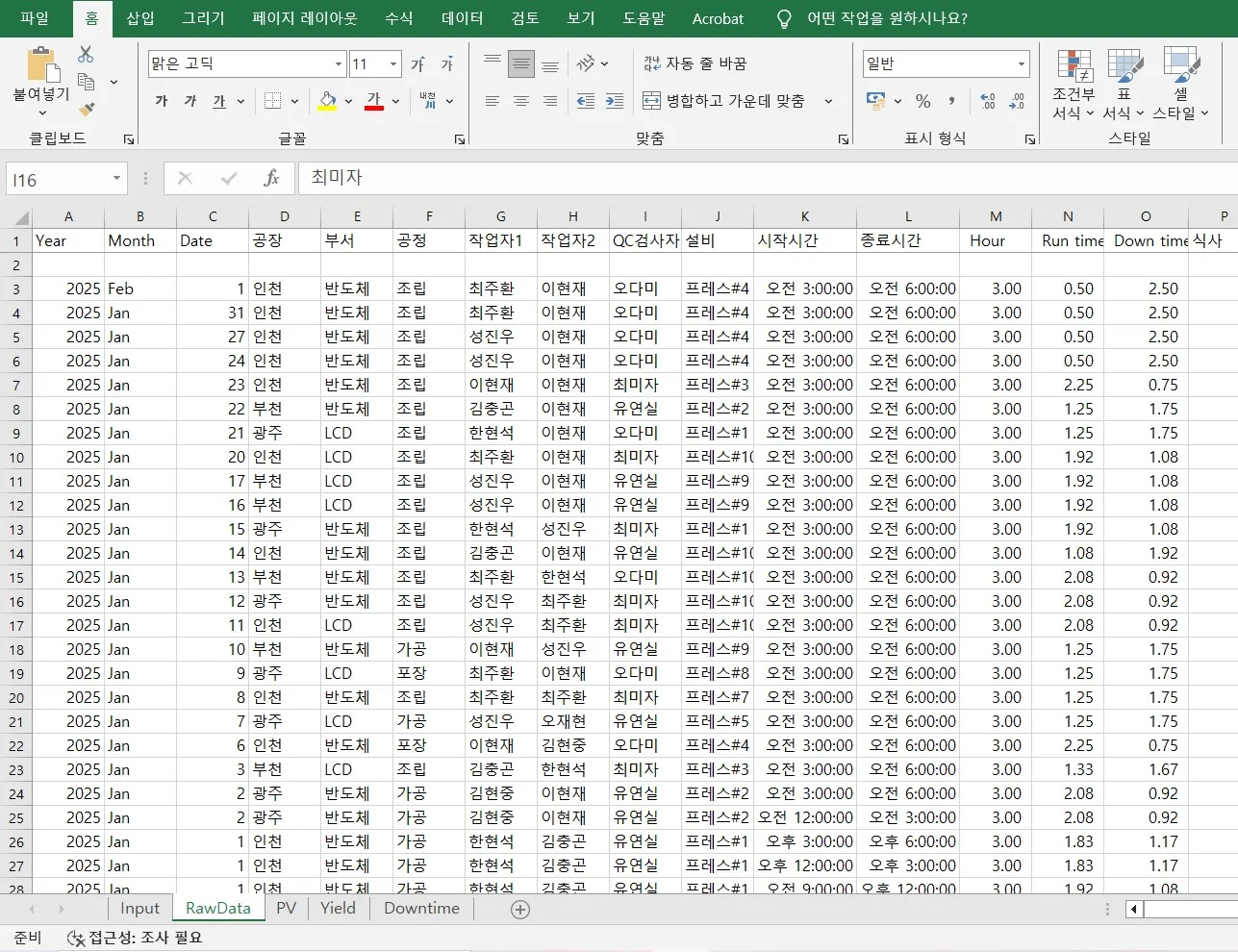The height and width of the screenshot is (952, 1238).
Task: Open the alignment group dialog launcher (맞춤)
Action: pyautogui.click(x=844, y=139)
